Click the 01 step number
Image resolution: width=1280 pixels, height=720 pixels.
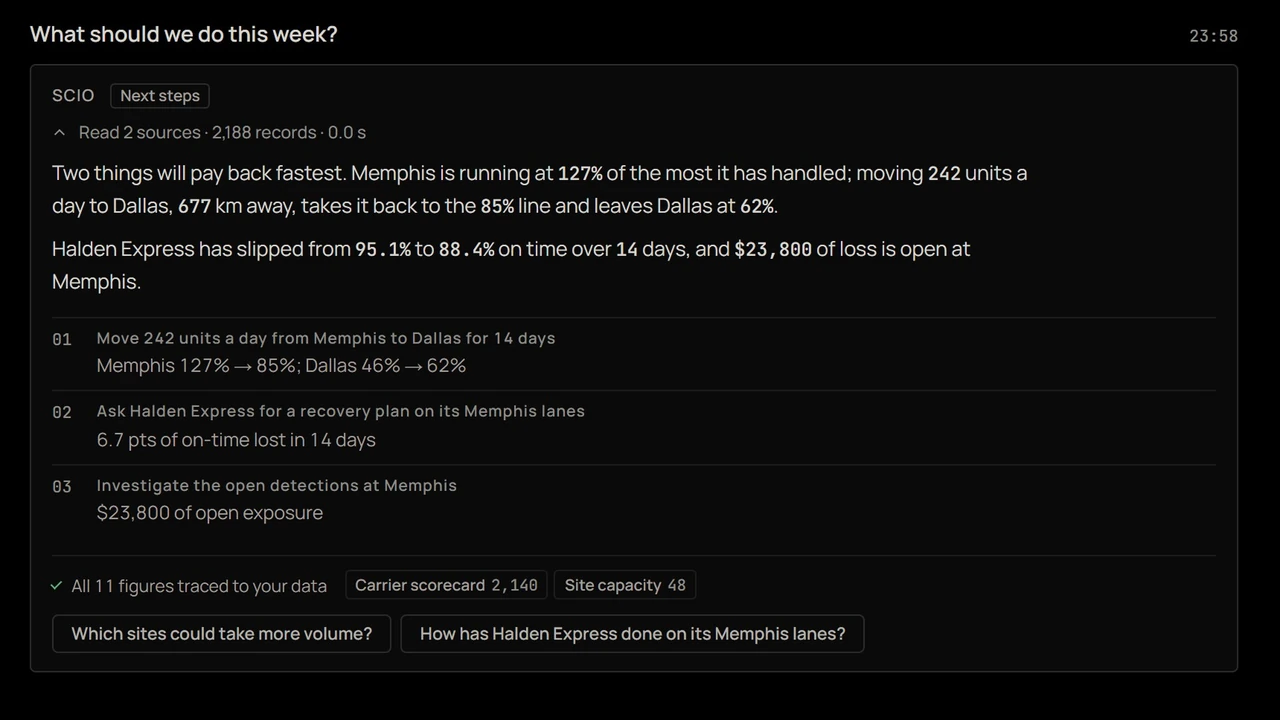(62, 339)
